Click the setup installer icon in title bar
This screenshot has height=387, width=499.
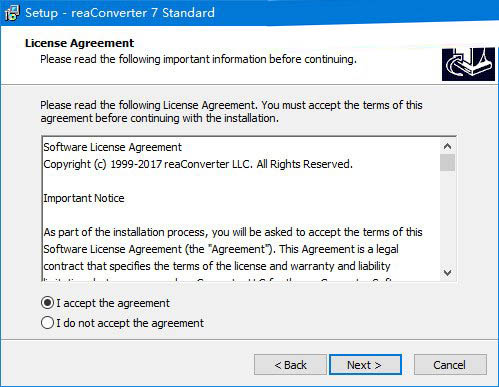tap(12, 13)
